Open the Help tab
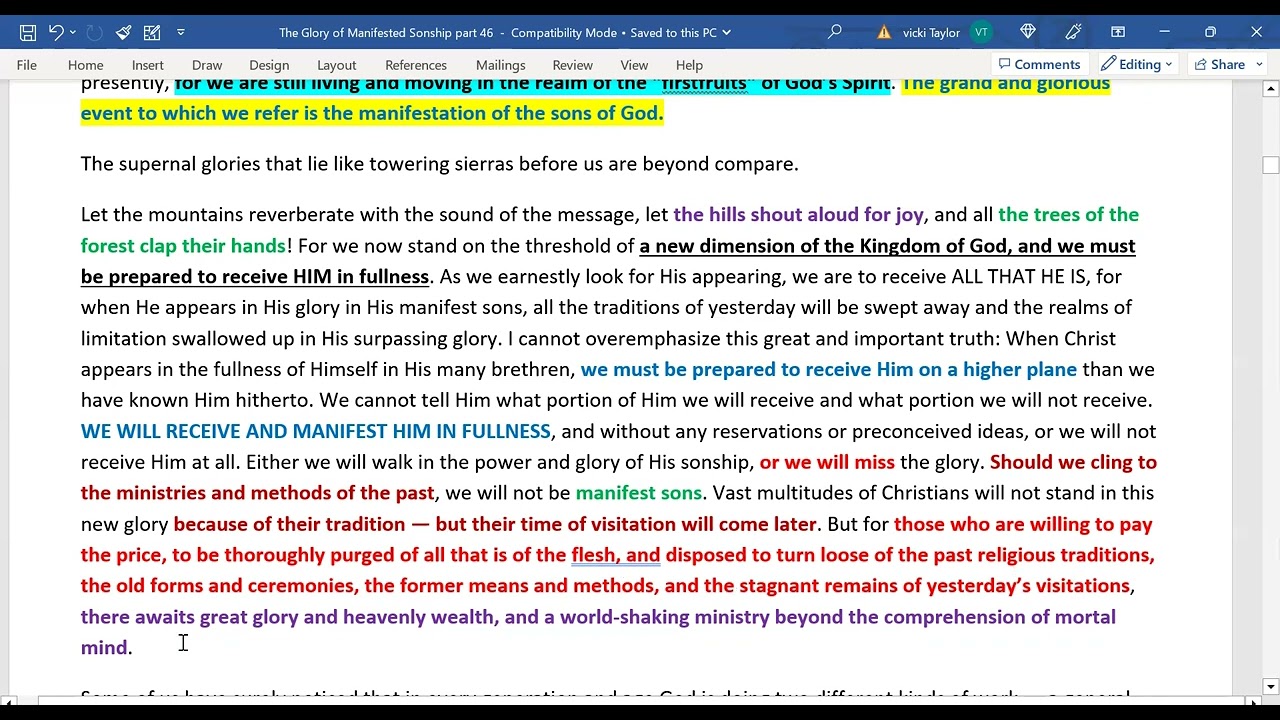This screenshot has width=1280, height=720. pos(689,65)
